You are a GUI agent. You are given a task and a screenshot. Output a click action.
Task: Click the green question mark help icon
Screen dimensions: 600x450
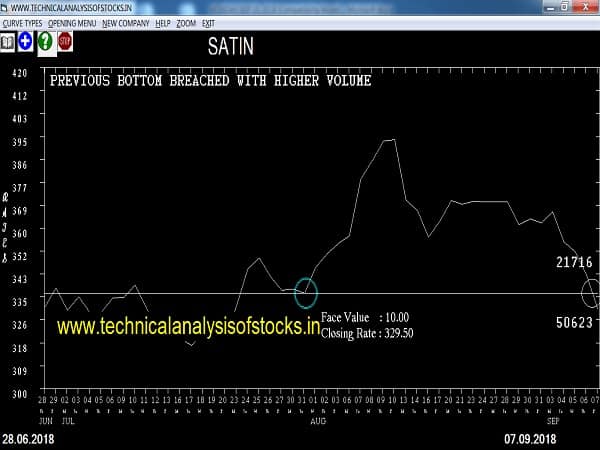tap(45, 42)
